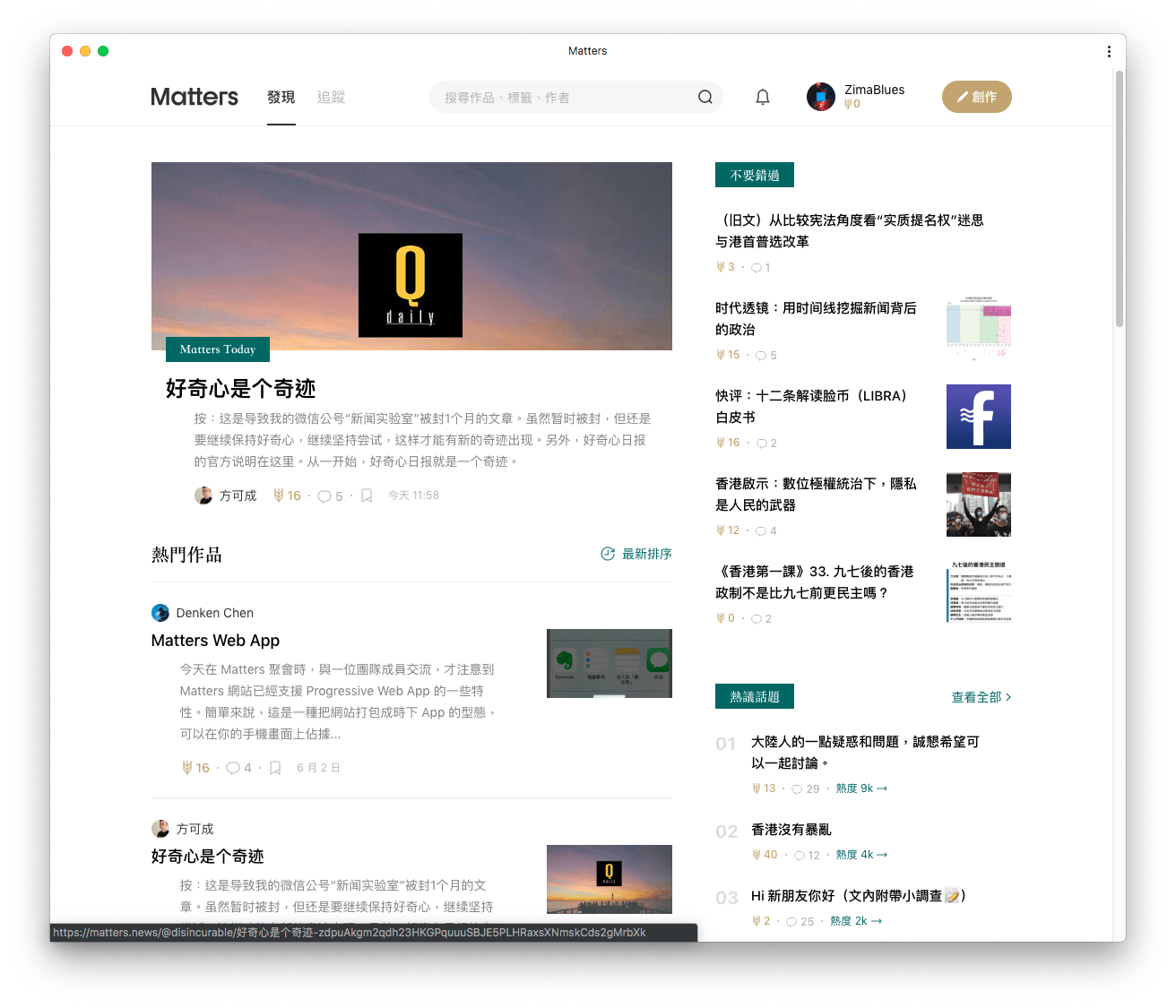Bookmark featured 好奇心是个奇迹 article
The height and width of the screenshot is (1008, 1176).
(x=367, y=495)
